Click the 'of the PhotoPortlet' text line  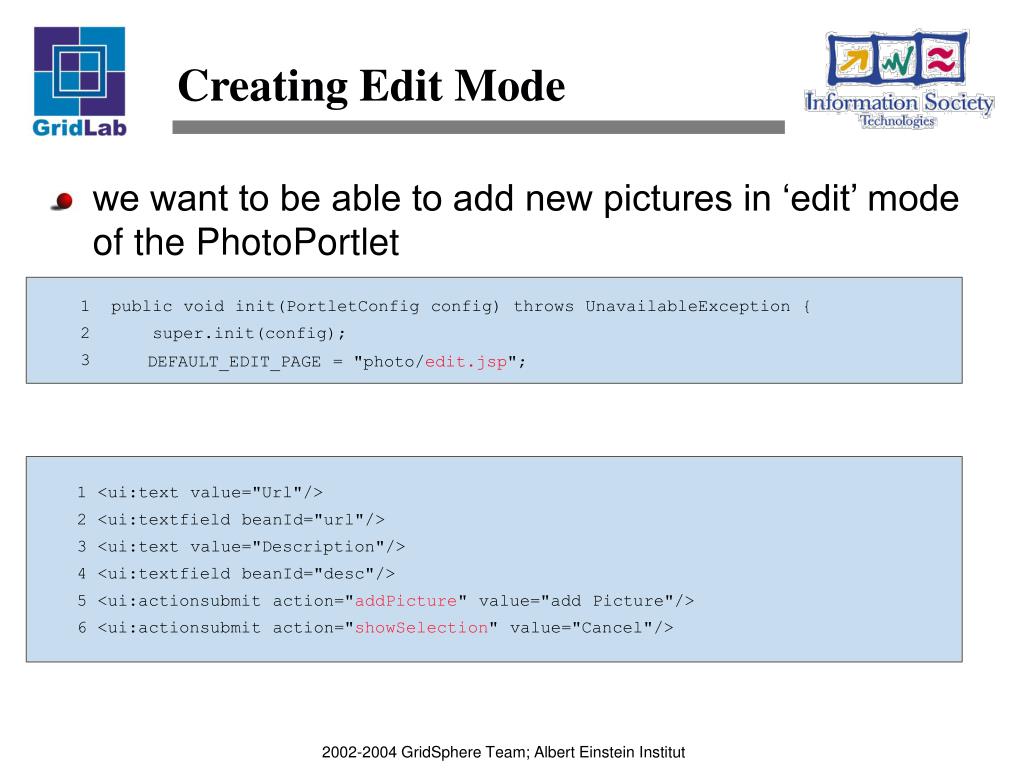(246, 242)
